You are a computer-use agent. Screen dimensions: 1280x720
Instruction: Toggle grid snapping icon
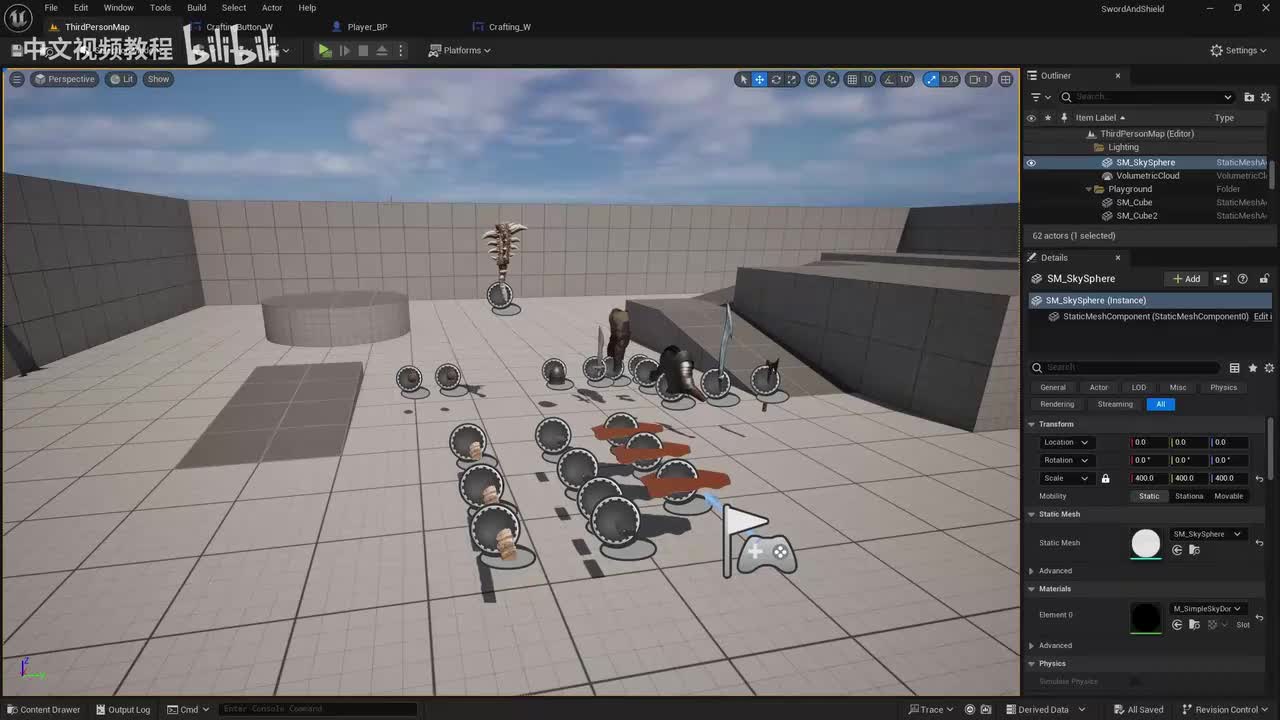tap(852, 79)
